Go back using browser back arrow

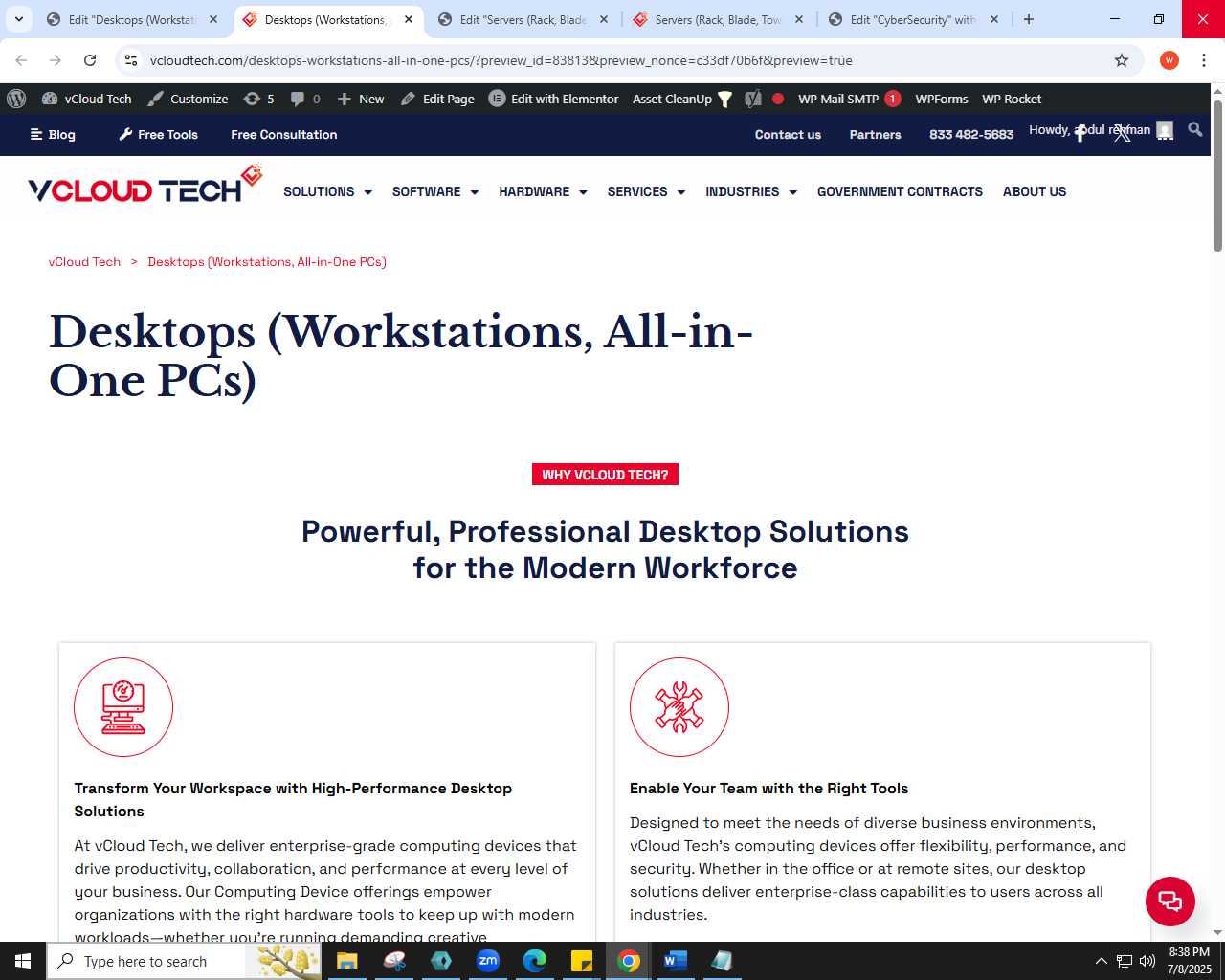coord(21,60)
